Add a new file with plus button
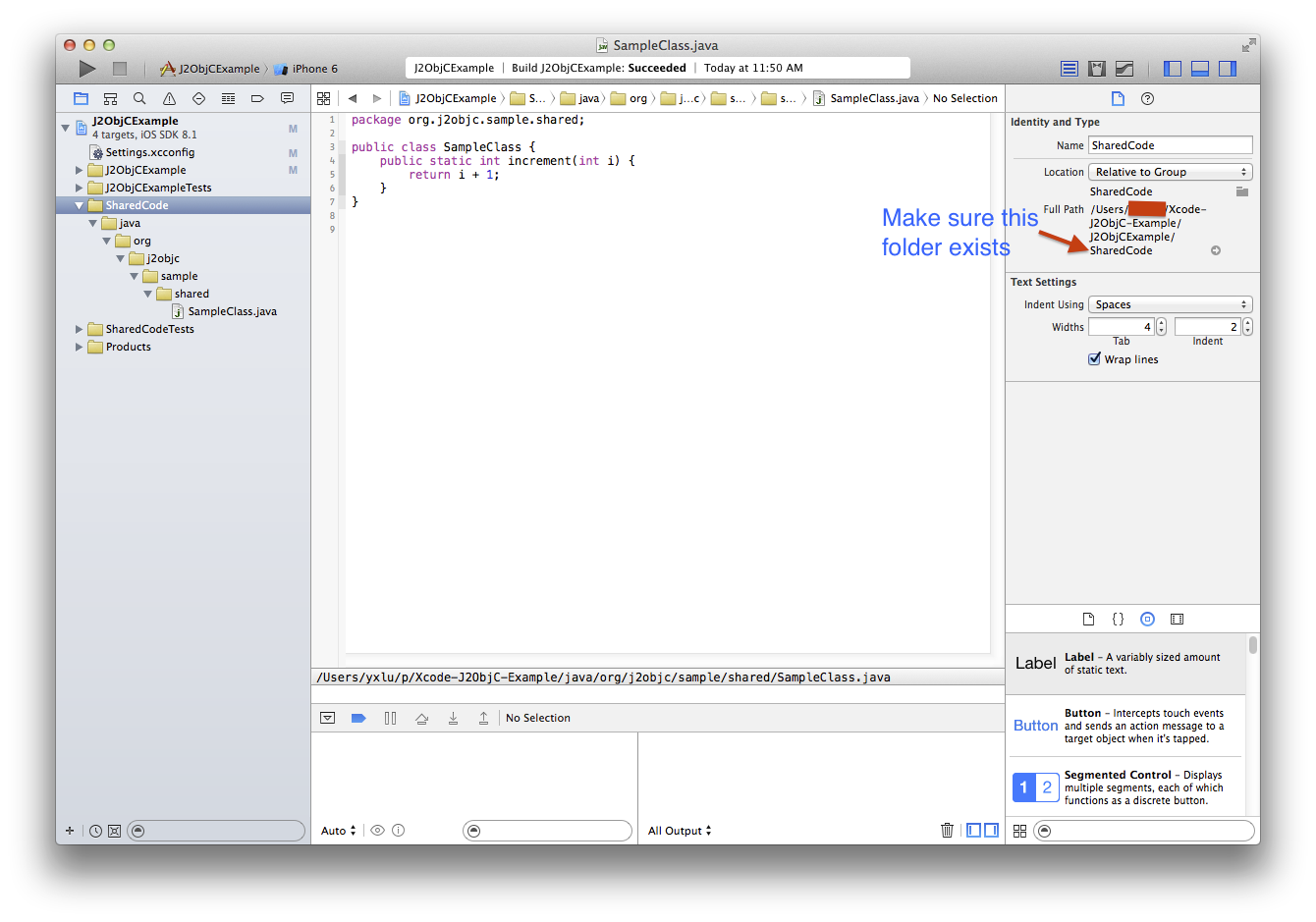Screen dimensions: 1316x922 [70, 831]
